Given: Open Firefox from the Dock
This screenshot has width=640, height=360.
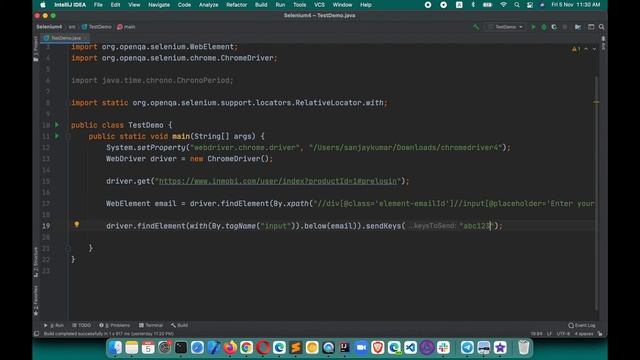Looking at the screenshot, I should point(230,347).
